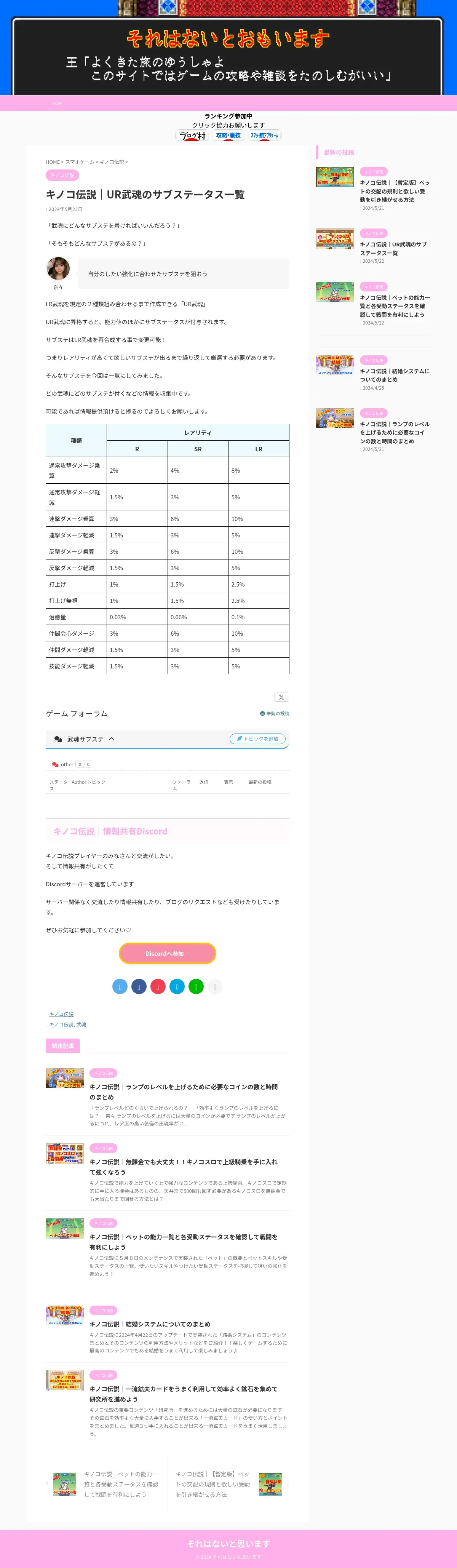Image resolution: width=457 pixels, height=1568 pixels.
Task: Click キノコ伝説 category link under share buttons
Action: (x=61, y=1015)
